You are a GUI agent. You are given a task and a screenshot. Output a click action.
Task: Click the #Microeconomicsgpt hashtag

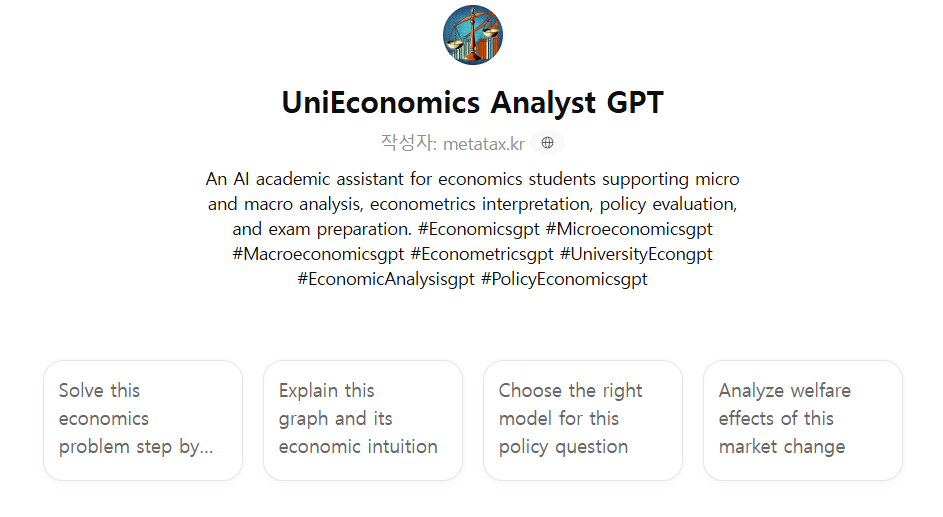coord(628,229)
